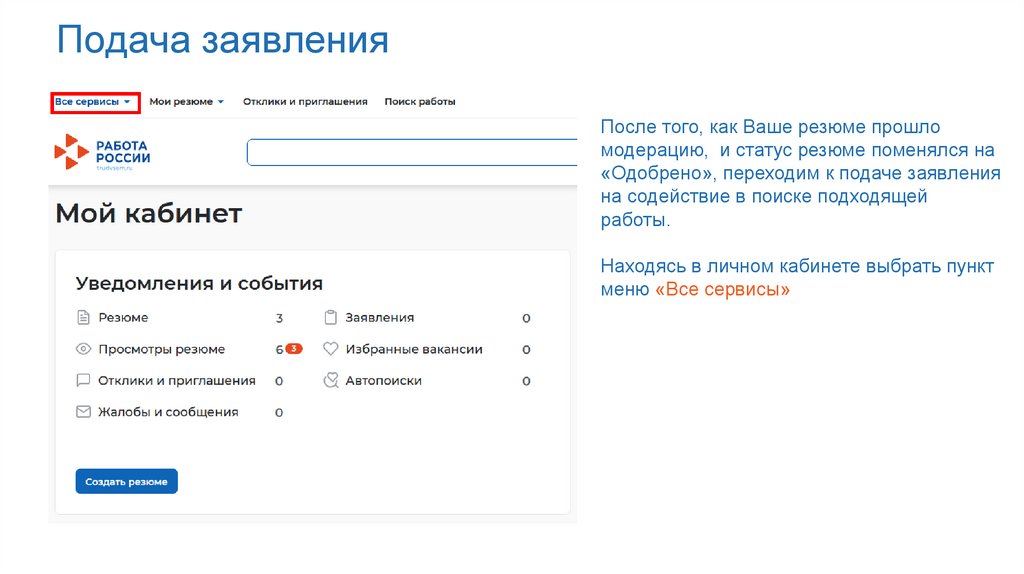This screenshot has width=1024, height=574.
Task: Click the orange «Все сервисы» text in instructions
Action: pyautogui.click(x=722, y=289)
